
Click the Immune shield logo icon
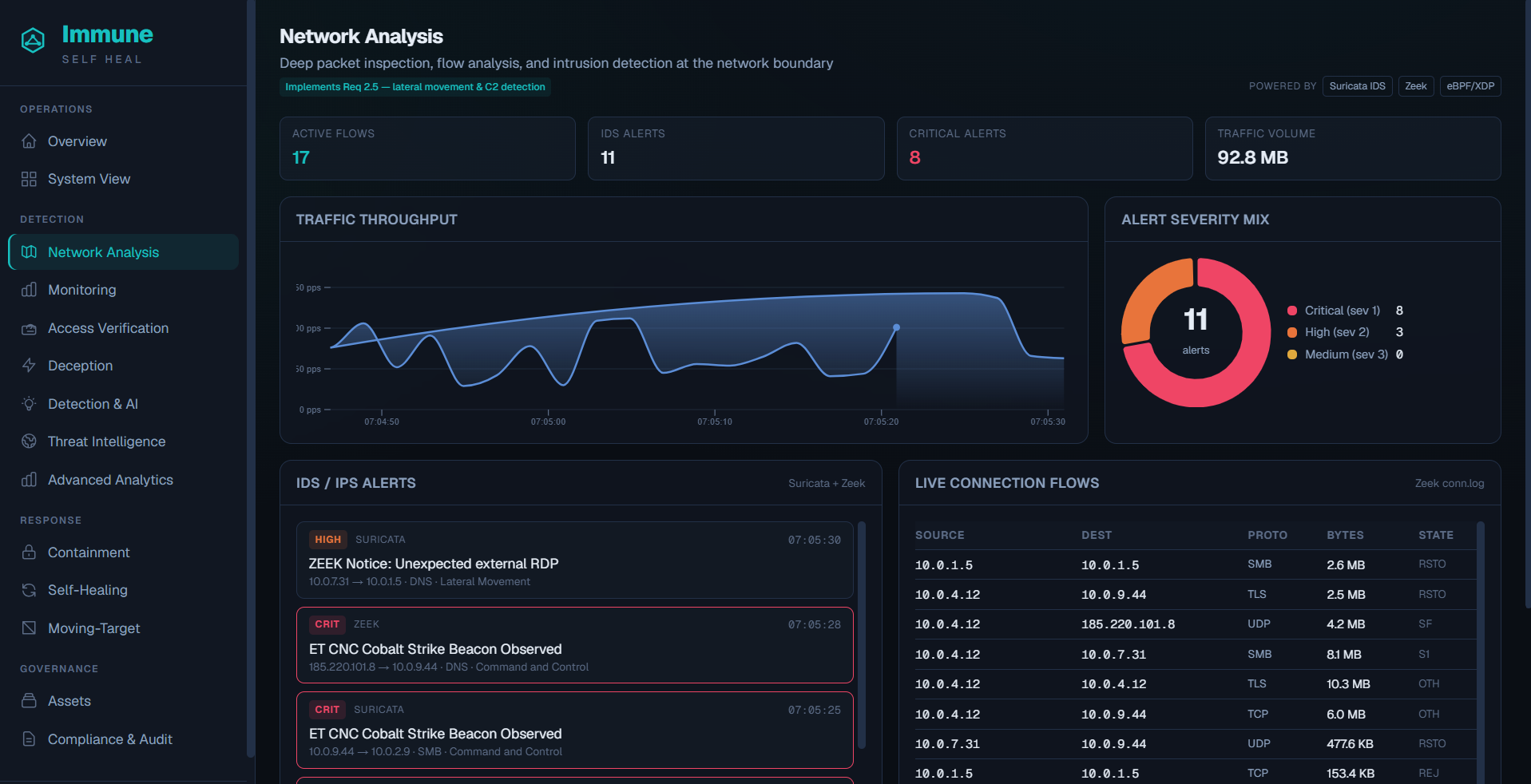tap(33, 40)
